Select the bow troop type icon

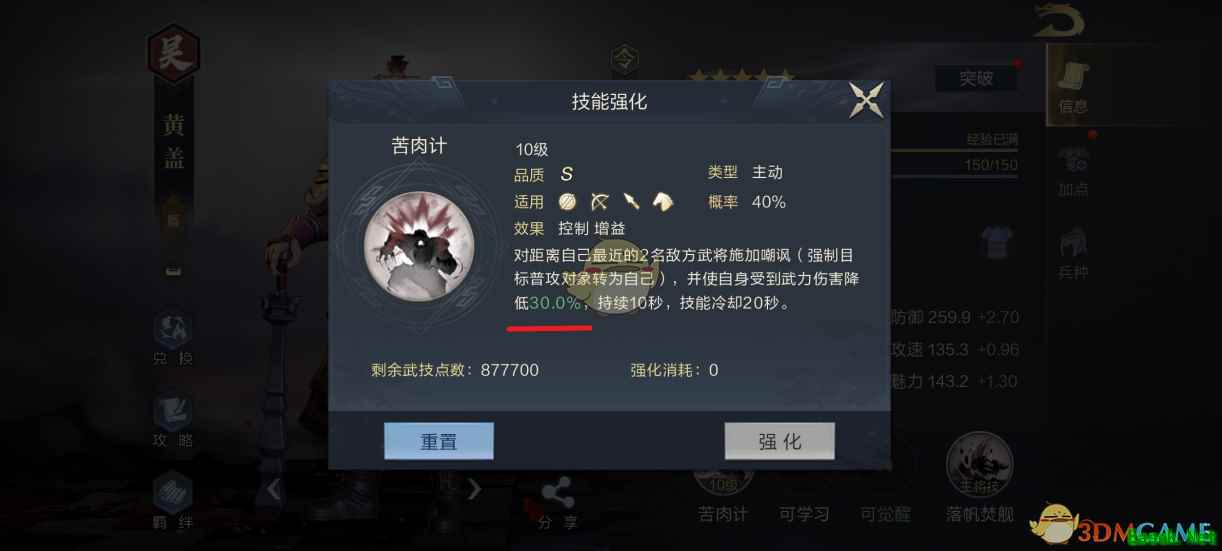pos(599,201)
